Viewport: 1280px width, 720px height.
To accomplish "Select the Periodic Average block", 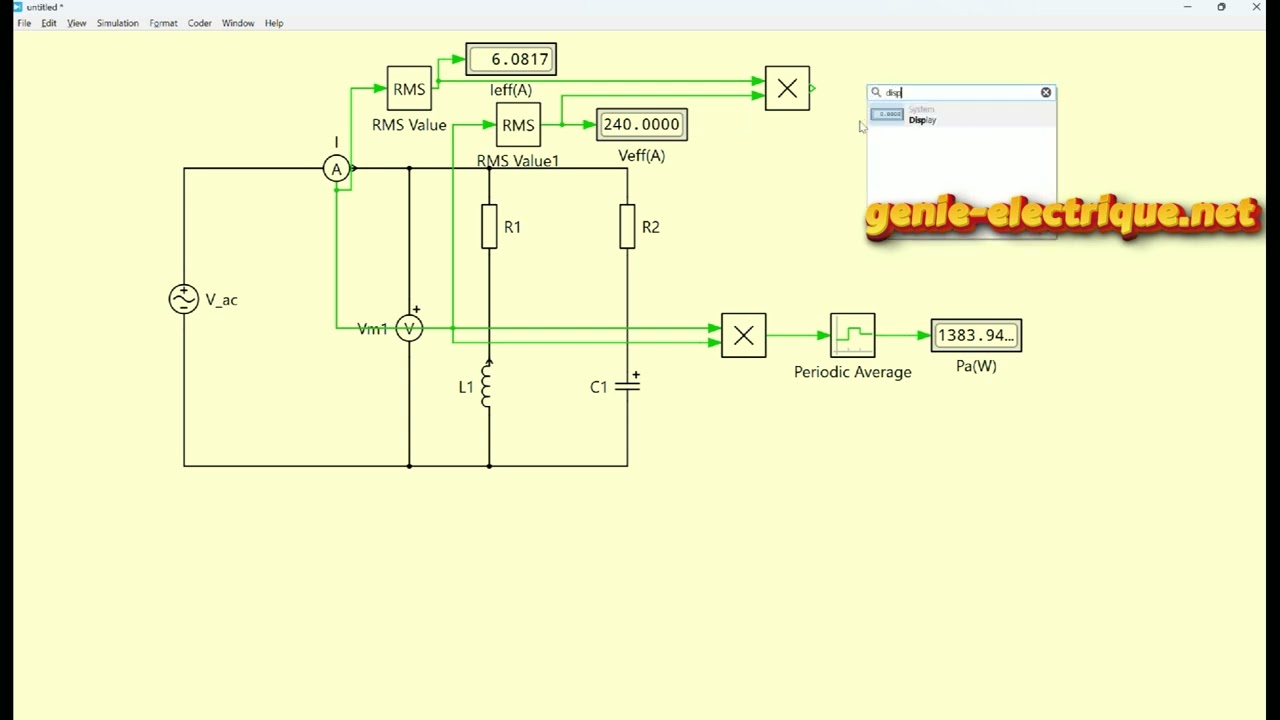I will tap(853, 336).
